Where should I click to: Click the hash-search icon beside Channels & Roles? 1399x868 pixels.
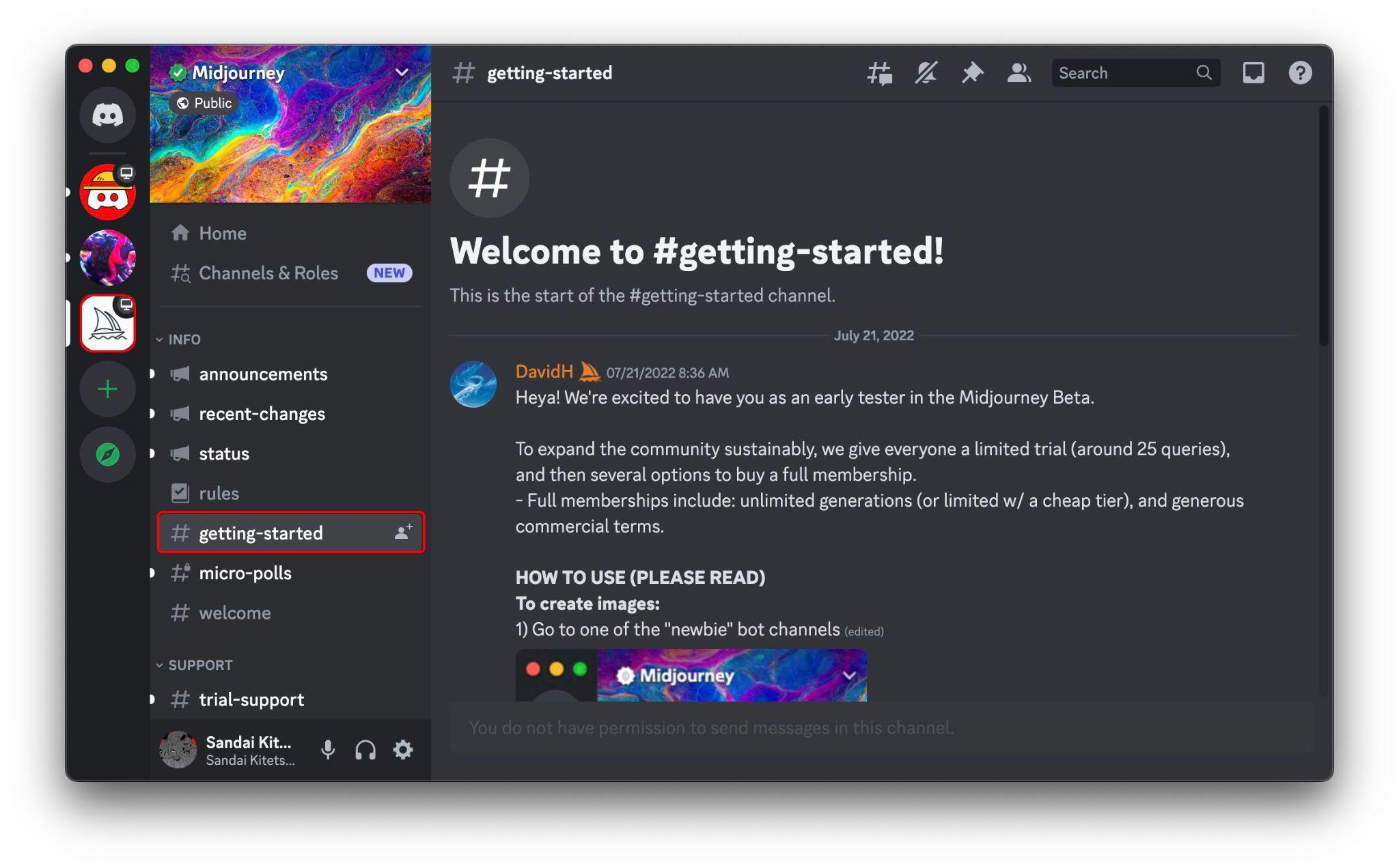point(180,273)
